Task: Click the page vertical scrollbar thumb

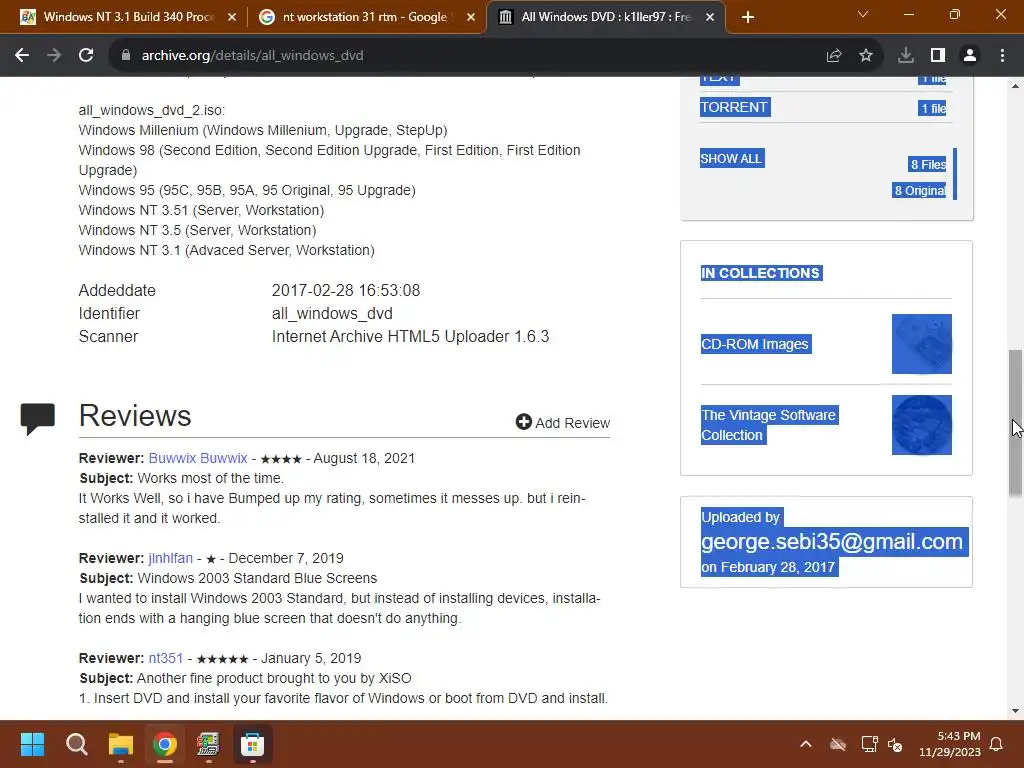Action: (x=1016, y=423)
